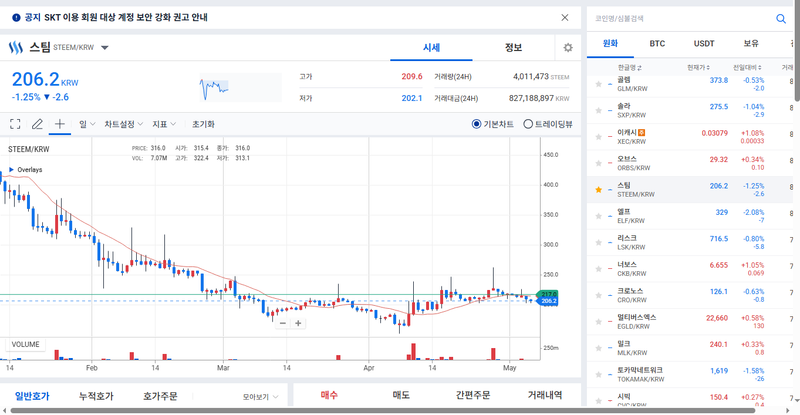
Task: Select the 원화 market tab
Action: click(x=610, y=44)
